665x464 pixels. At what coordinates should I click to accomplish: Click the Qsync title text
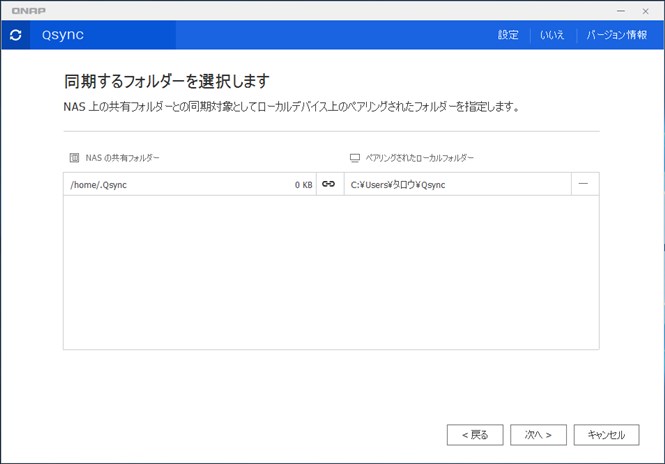[63, 35]
